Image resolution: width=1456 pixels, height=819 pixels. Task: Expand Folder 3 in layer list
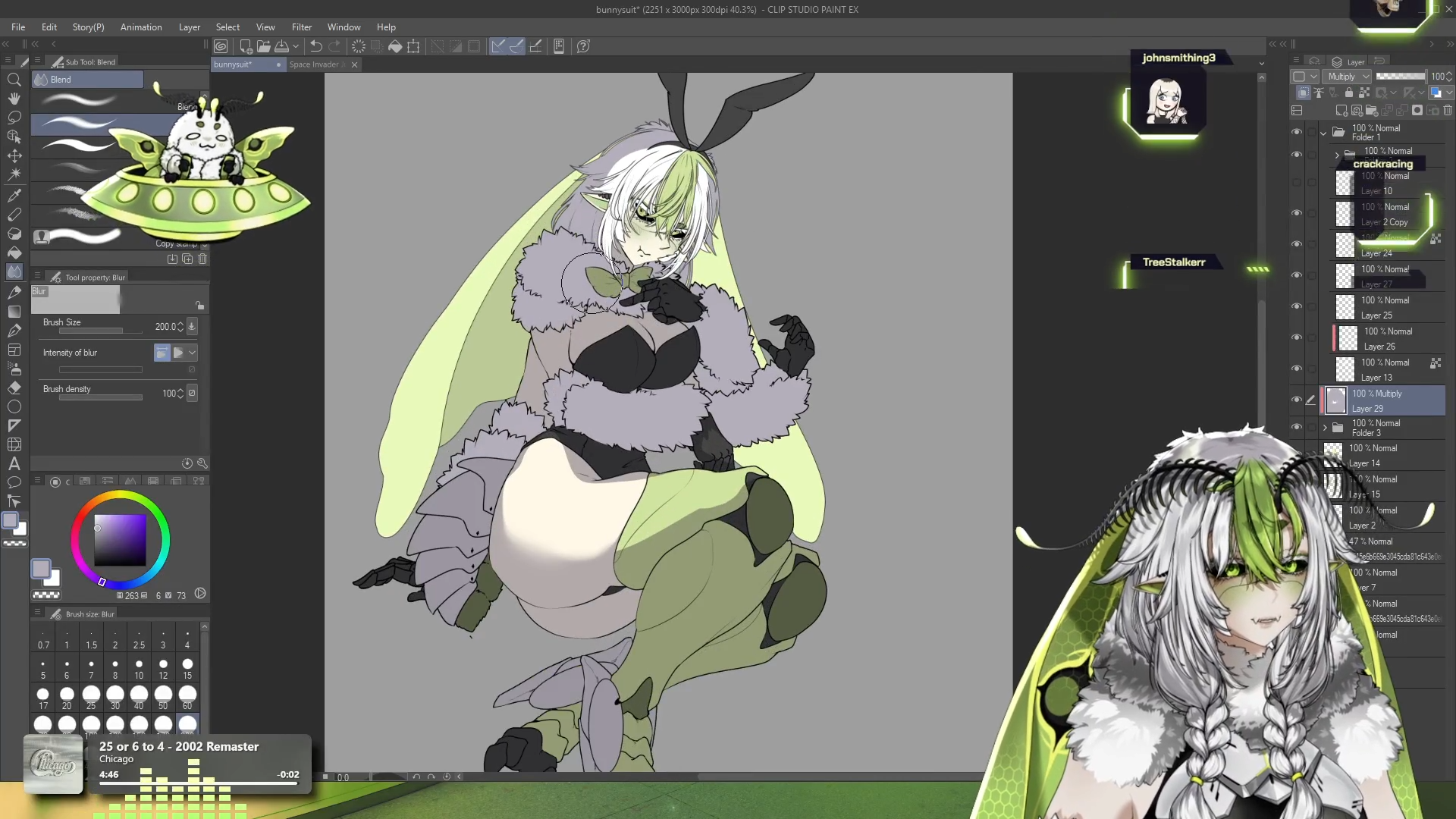pos(1325,428)
